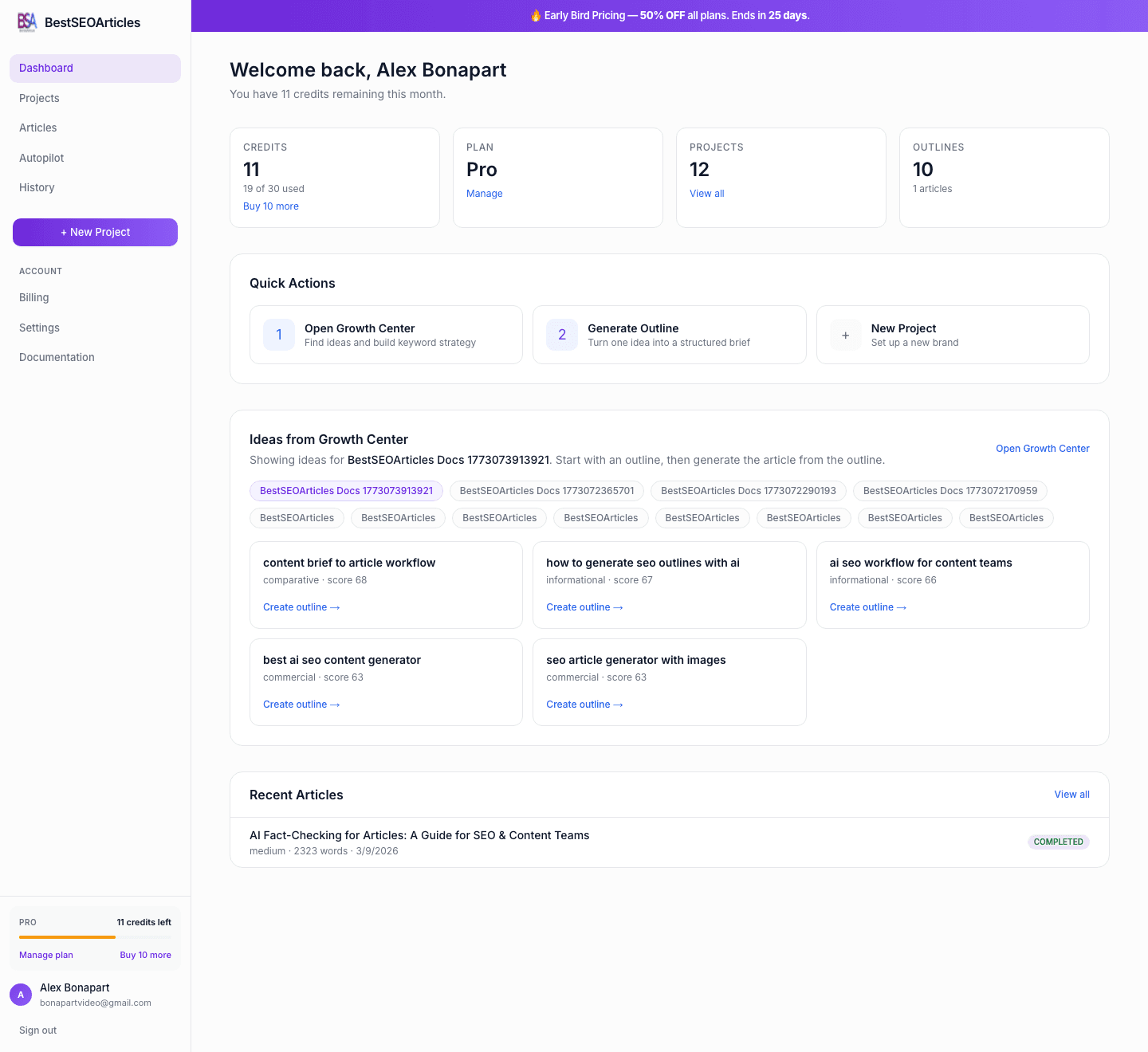The height and width of the screenshot is (1052, 1148).
Task: Click Alex Bonapart's avatar circle
Action: [x=21, y=994]
